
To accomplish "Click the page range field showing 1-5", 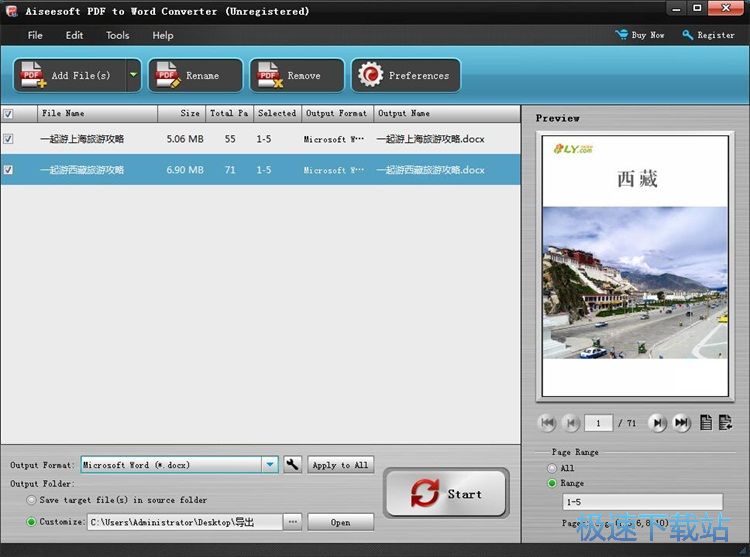I will [x=642, y=502].
